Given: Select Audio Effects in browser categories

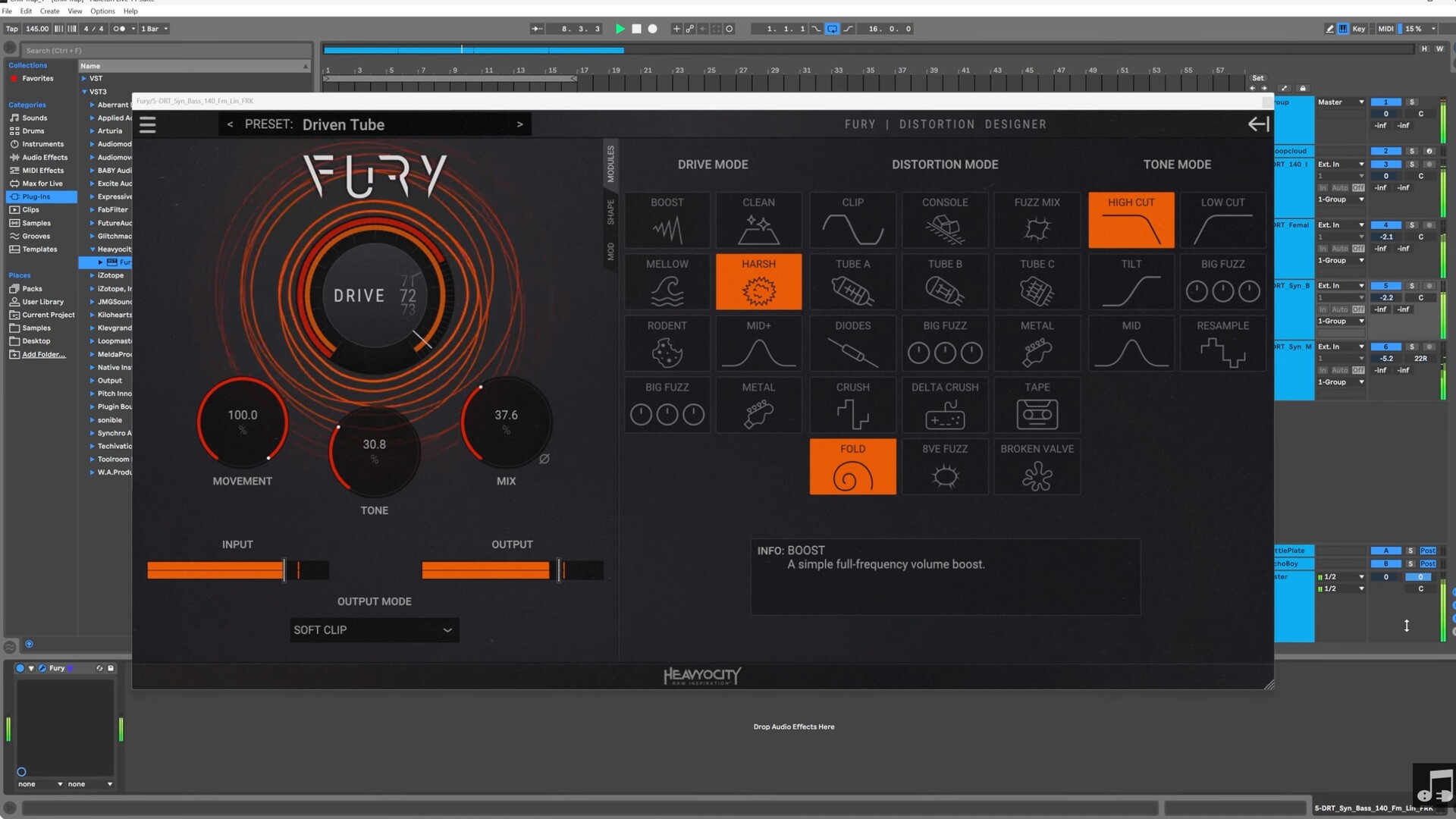Looking at the screenshot, I should [45, 157].
